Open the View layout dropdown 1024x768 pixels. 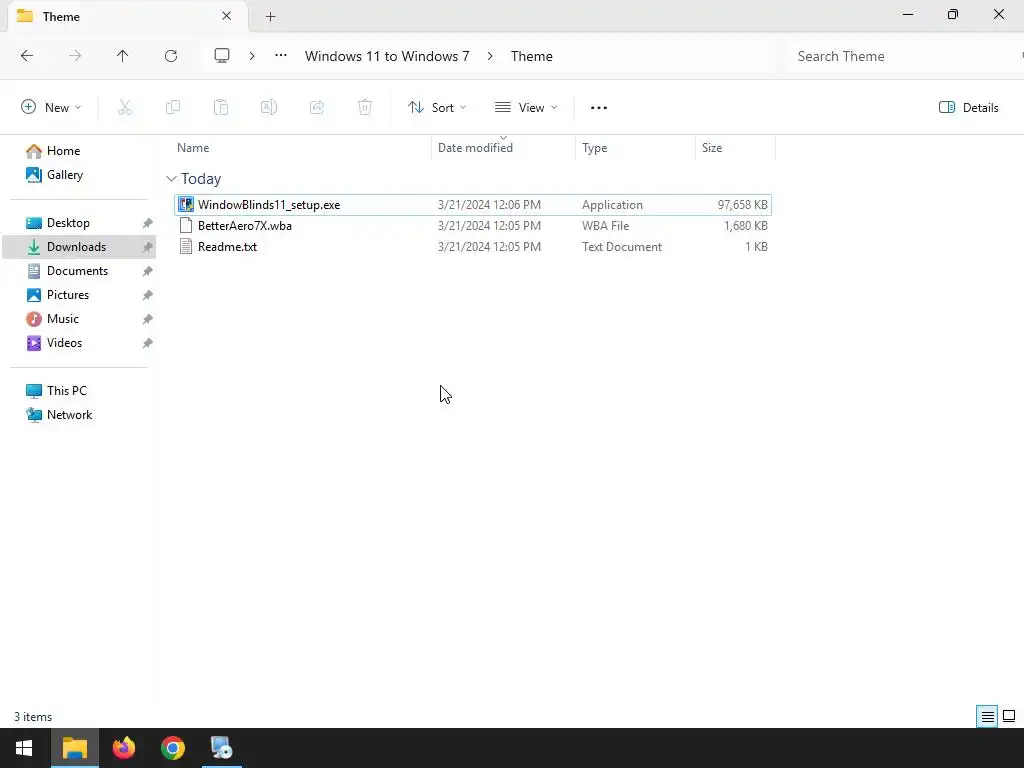pos(526,108)
